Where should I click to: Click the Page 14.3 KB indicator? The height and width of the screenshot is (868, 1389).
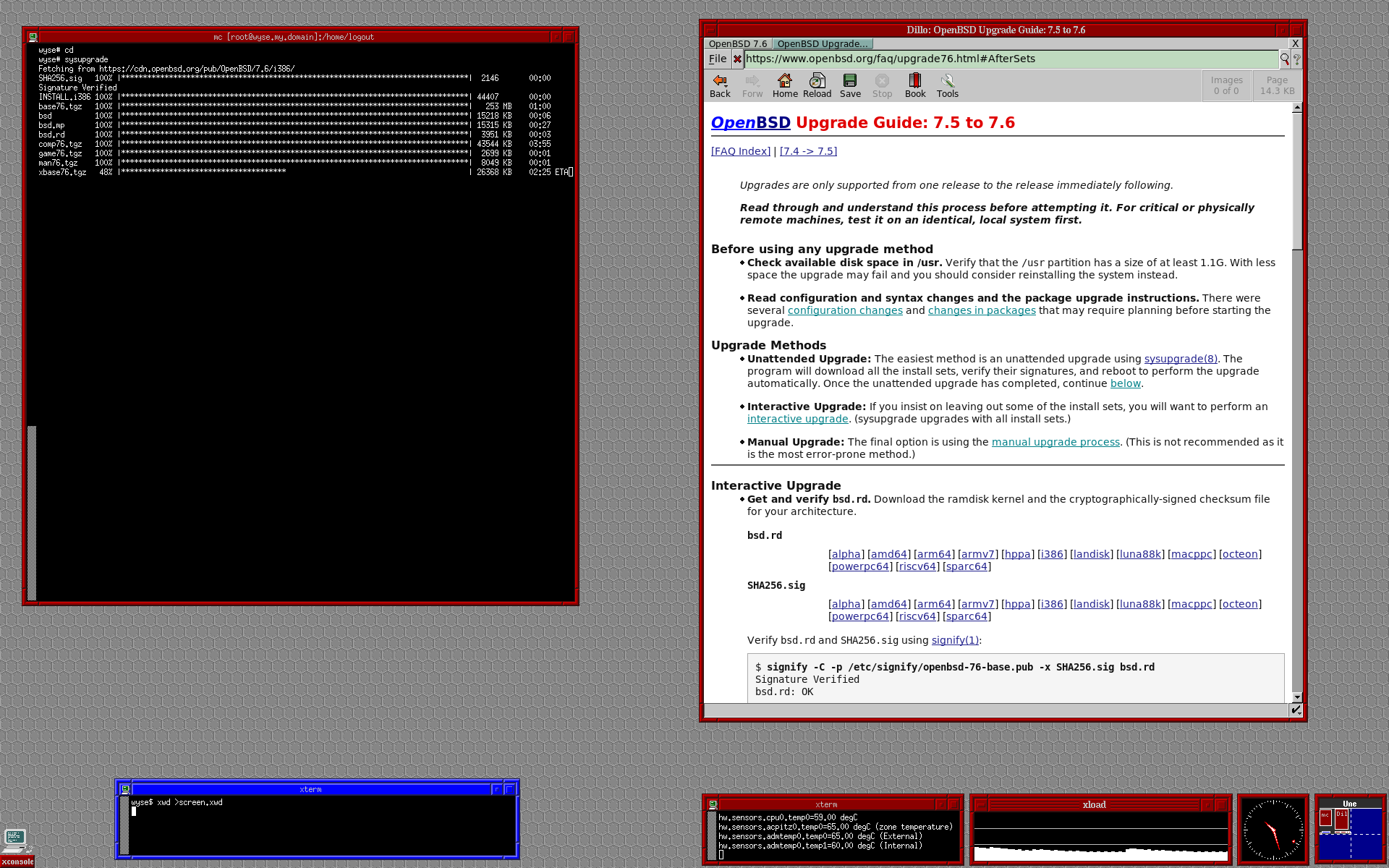tap(1277, 85)
